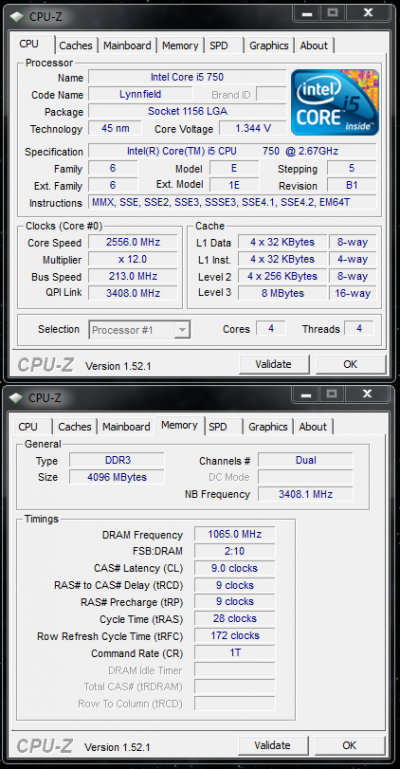This screenshot has width=400, height=769.
Task: Click FSB:DRAM ratio value 2:10
Action: point(235,551)
